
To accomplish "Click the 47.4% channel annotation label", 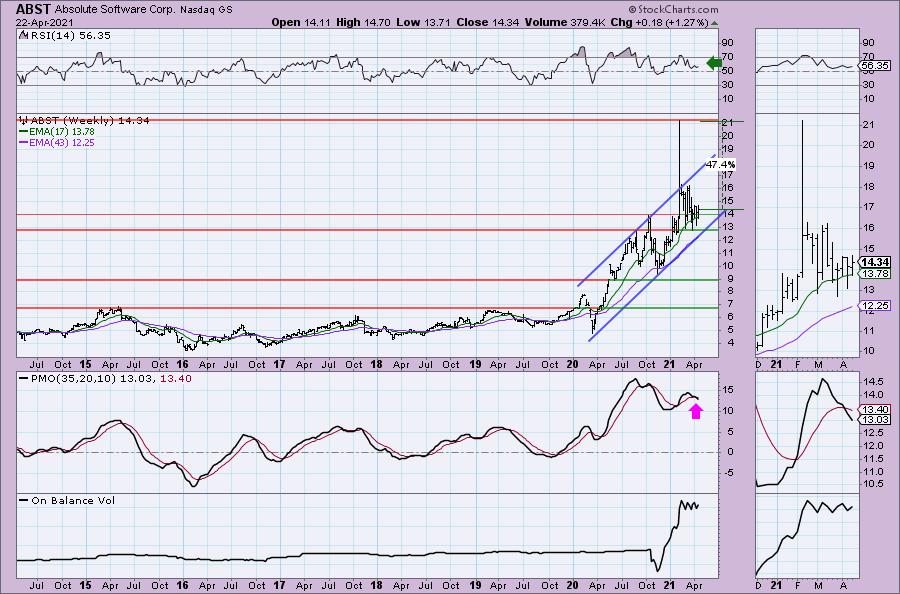I will [720, 165].
